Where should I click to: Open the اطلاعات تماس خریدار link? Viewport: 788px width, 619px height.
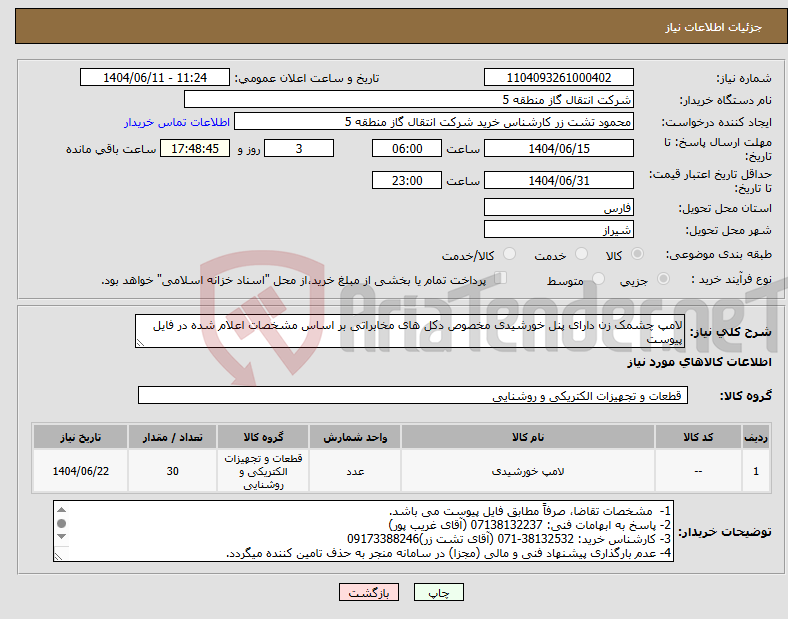177,122
